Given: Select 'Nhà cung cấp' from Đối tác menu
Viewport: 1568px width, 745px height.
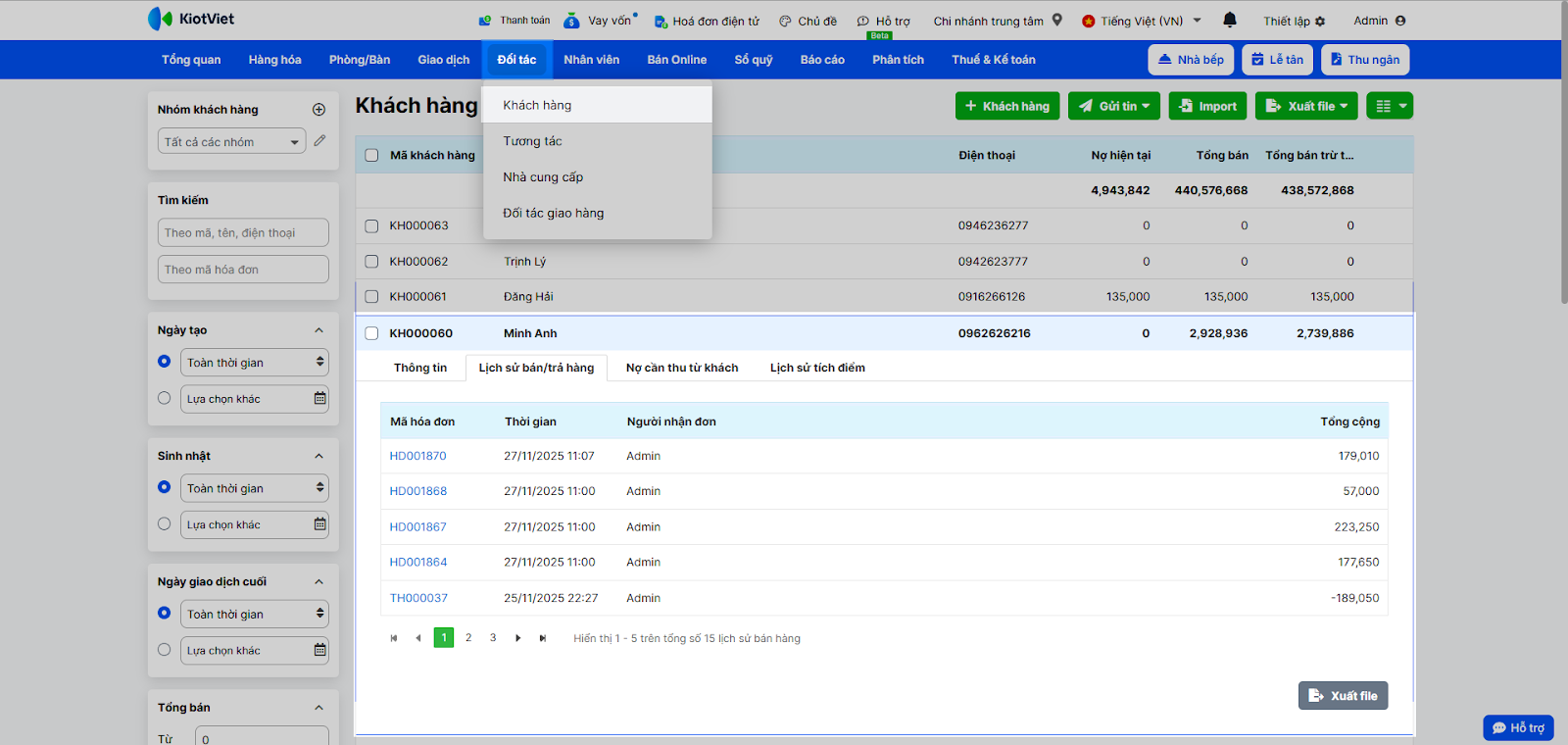Looking at the screenshot, I should click(543, 177).
